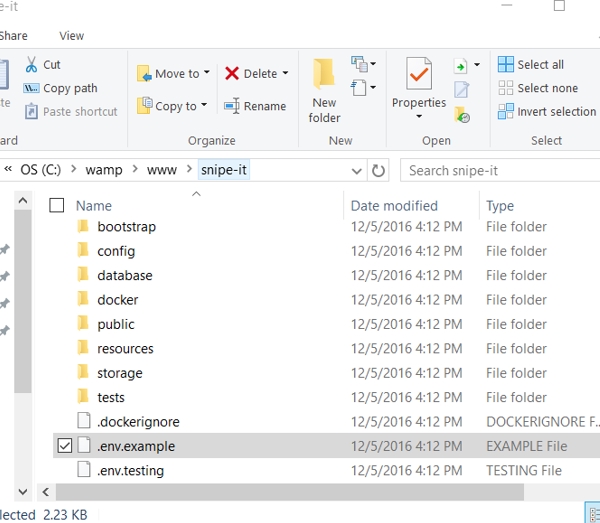Click the 2.23 KB status bar text
The image size is (600, 523).
[x=65, y=515]
